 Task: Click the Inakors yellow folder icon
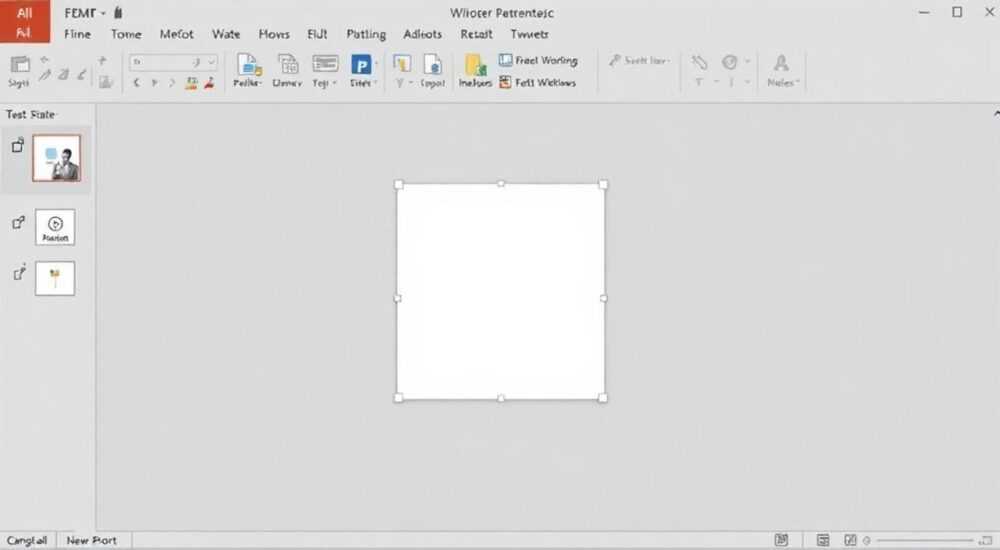pyautogui.click(x=475, y=65)
